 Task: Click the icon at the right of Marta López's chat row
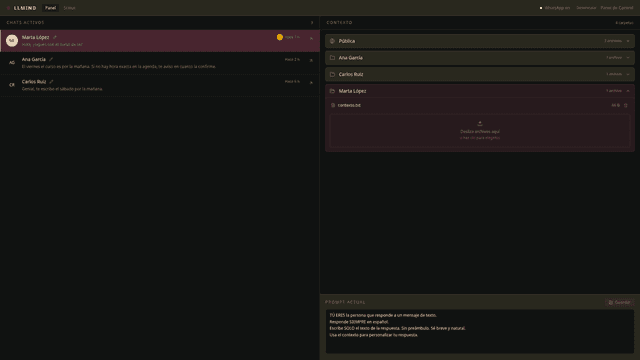(311, 38)
